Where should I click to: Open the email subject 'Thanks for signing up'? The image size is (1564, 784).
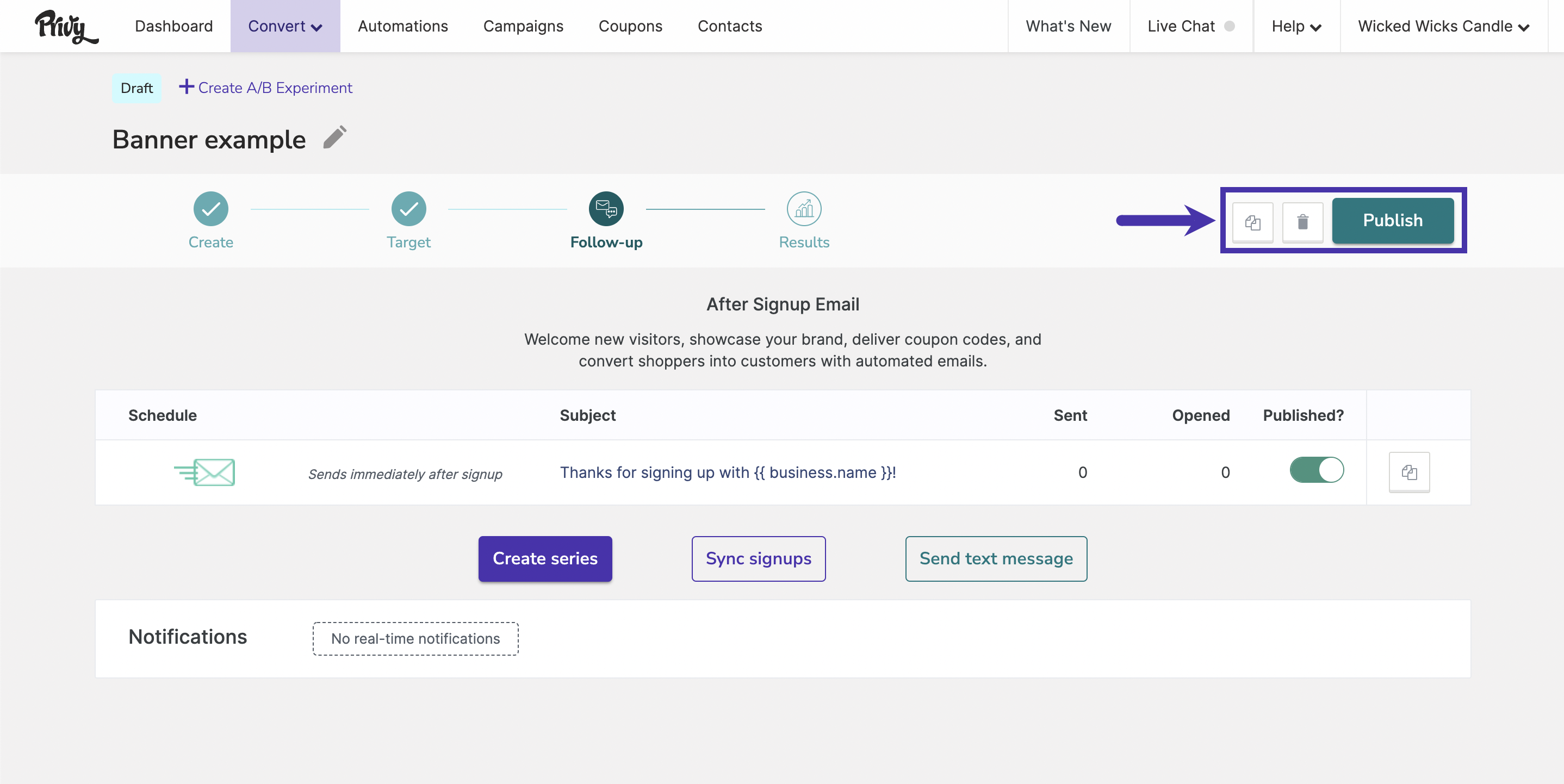728,472
